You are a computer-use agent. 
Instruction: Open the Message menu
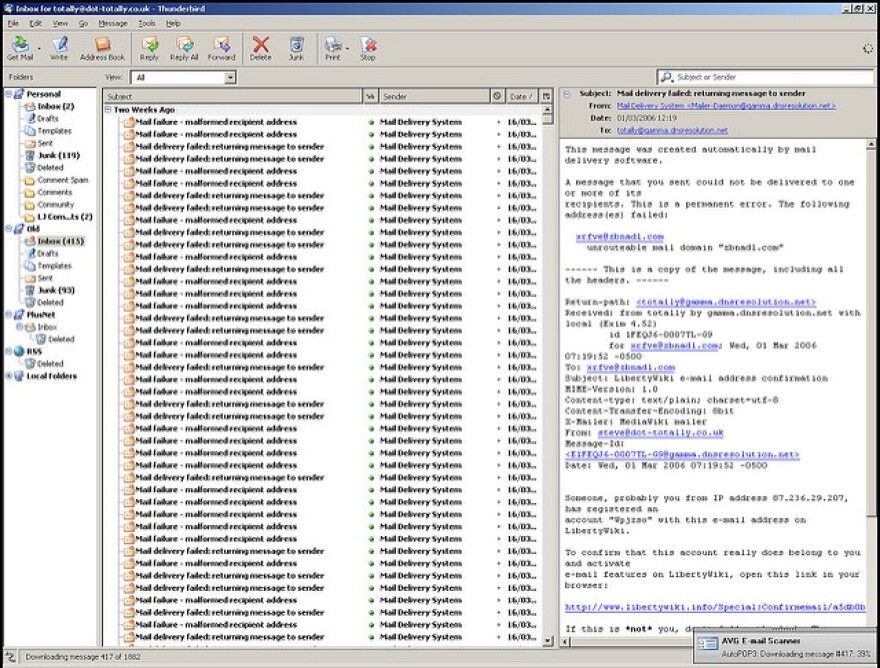point(113,24)
